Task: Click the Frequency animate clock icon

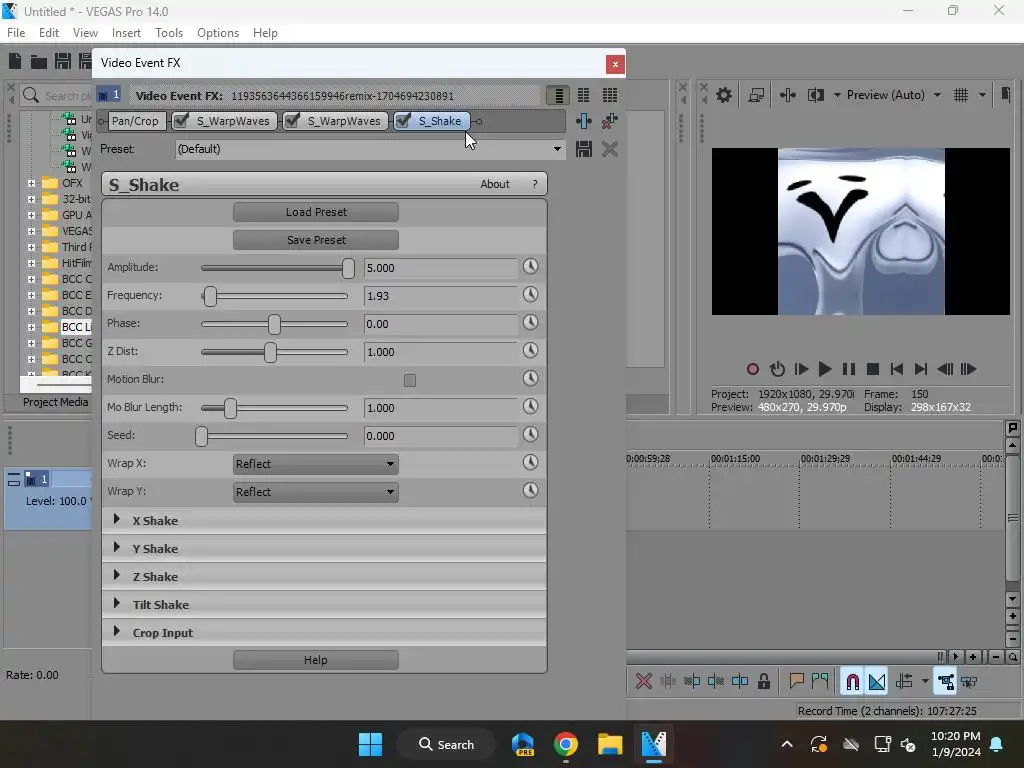Action: point(530,295)
